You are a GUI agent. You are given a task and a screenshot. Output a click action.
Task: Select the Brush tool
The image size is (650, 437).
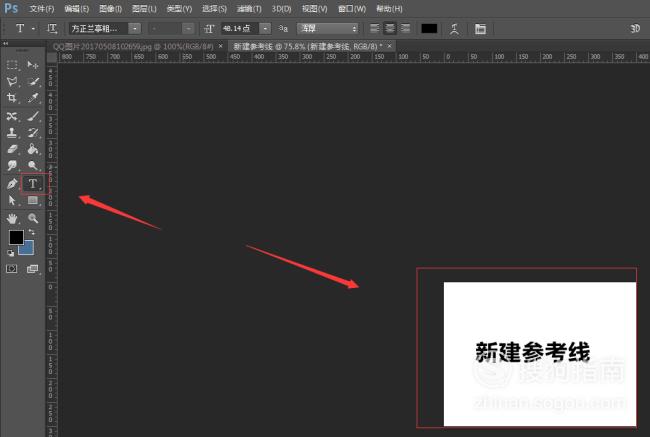click(32, 116)
